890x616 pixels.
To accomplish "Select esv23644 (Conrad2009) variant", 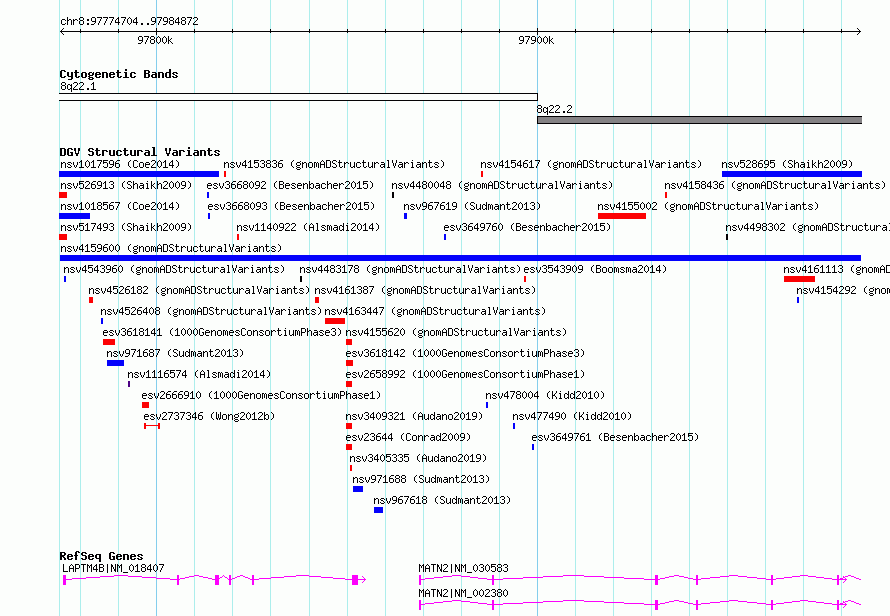I will (408, 437).
